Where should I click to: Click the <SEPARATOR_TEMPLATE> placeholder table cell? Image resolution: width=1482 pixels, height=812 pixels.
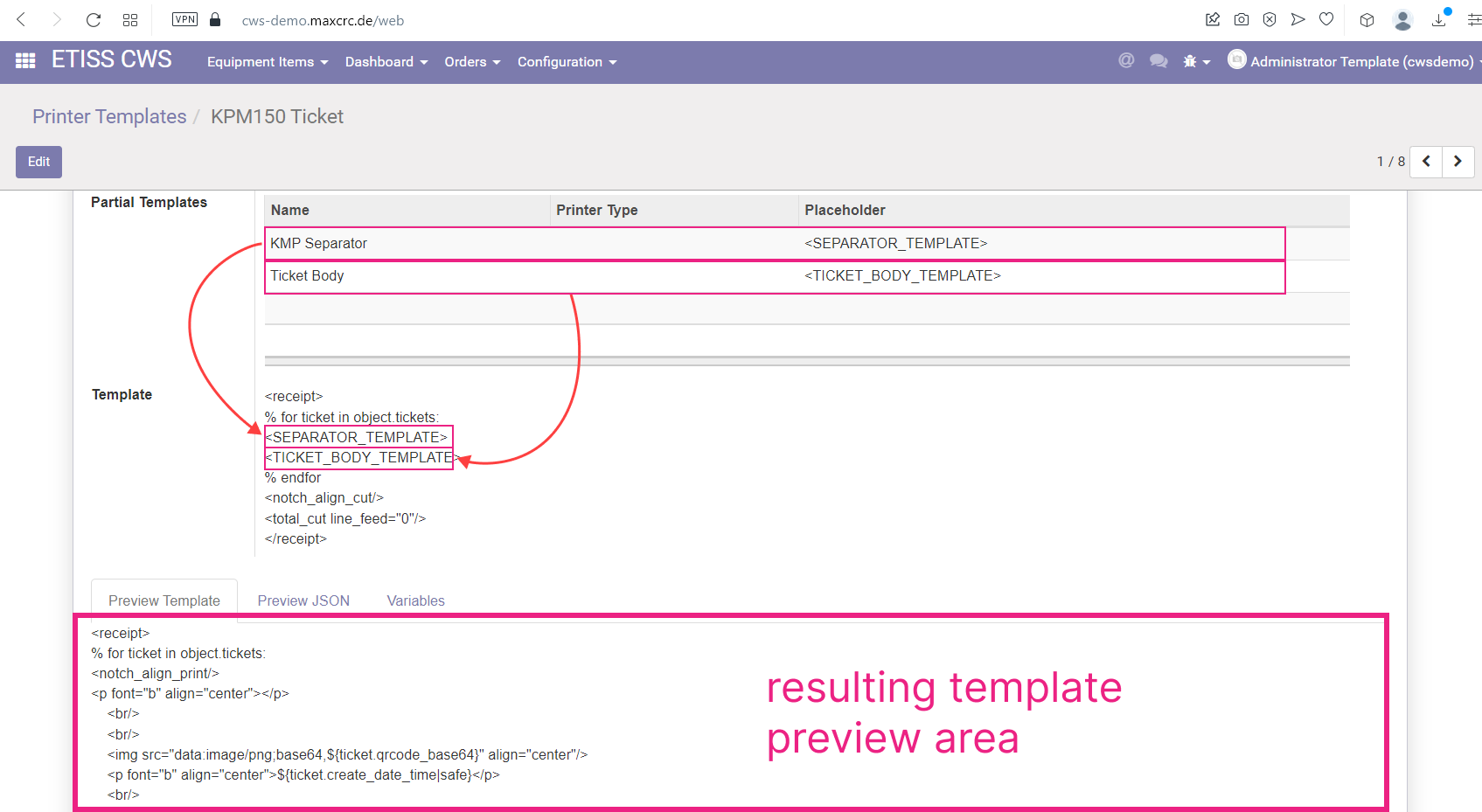(895, 243)
